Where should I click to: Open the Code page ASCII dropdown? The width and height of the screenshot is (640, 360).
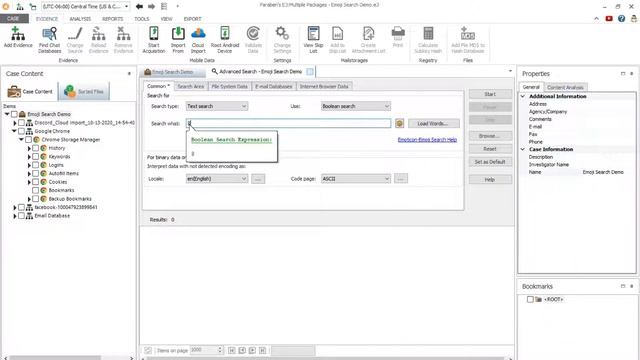(x=356, y=179)
